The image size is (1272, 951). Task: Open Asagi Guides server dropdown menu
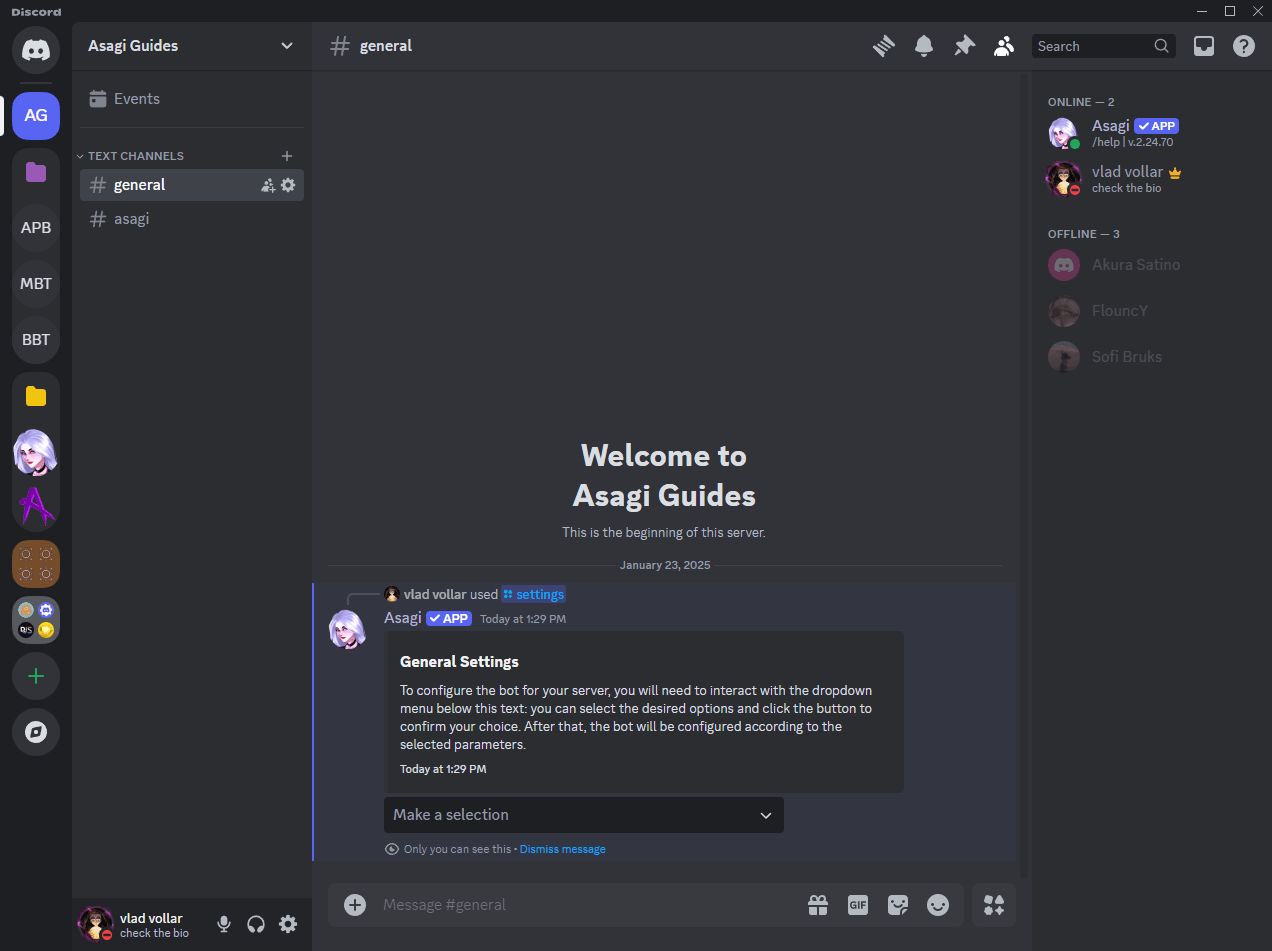[x=191, y=46]
